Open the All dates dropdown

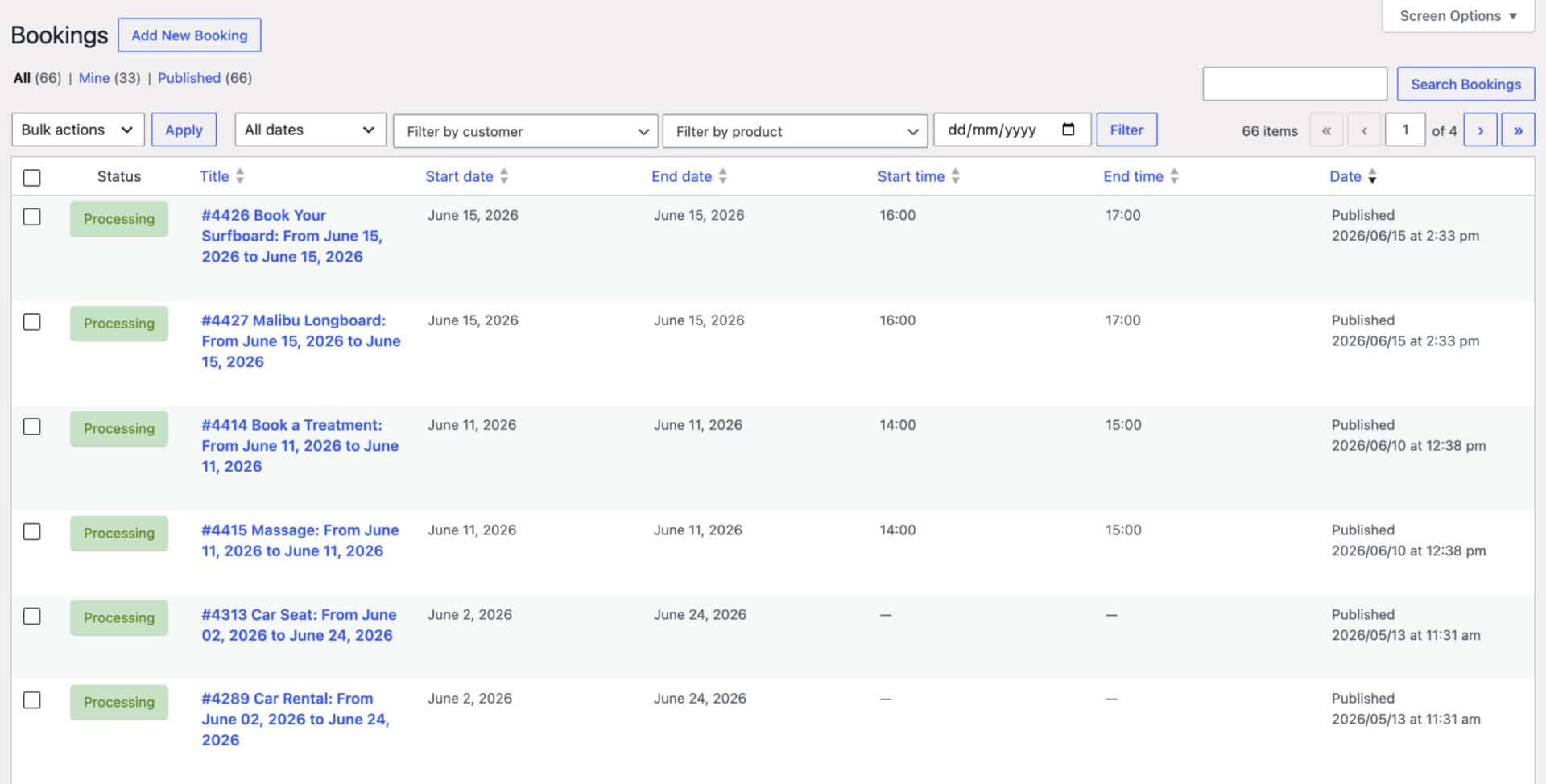pos(310,130)
